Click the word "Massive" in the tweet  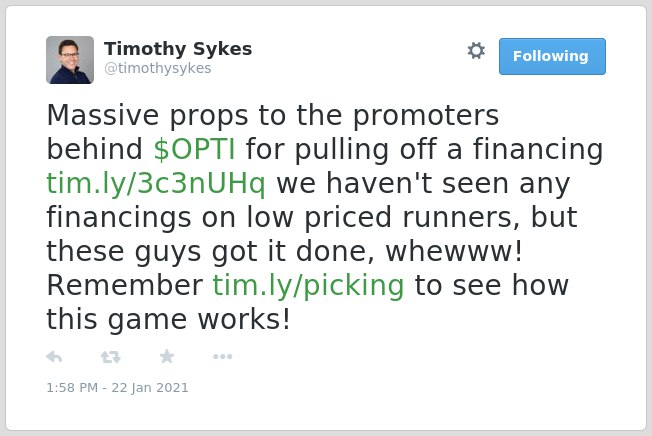point(103,115)
